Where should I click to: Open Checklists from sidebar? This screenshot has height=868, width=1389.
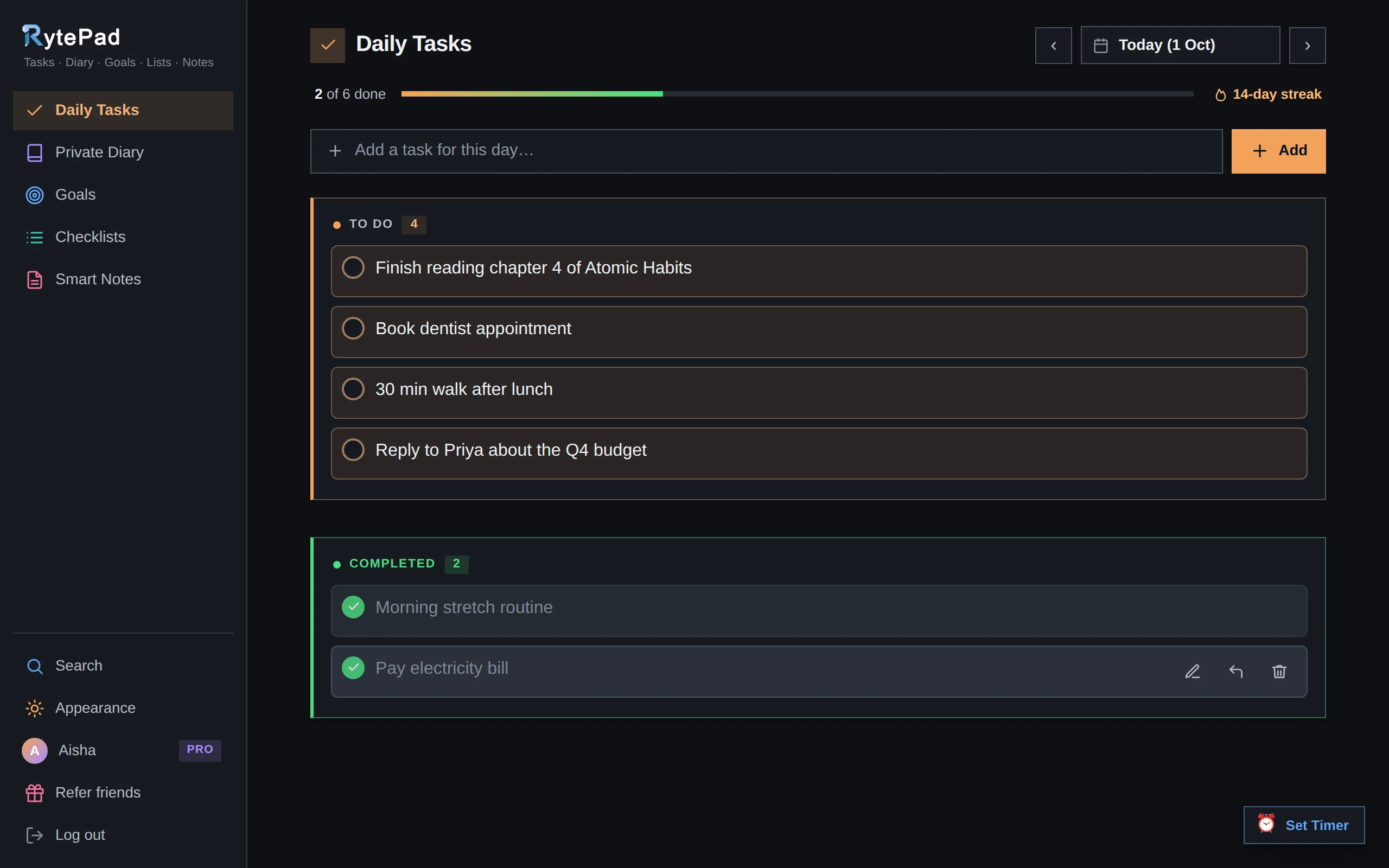click(x=123, y=237)
